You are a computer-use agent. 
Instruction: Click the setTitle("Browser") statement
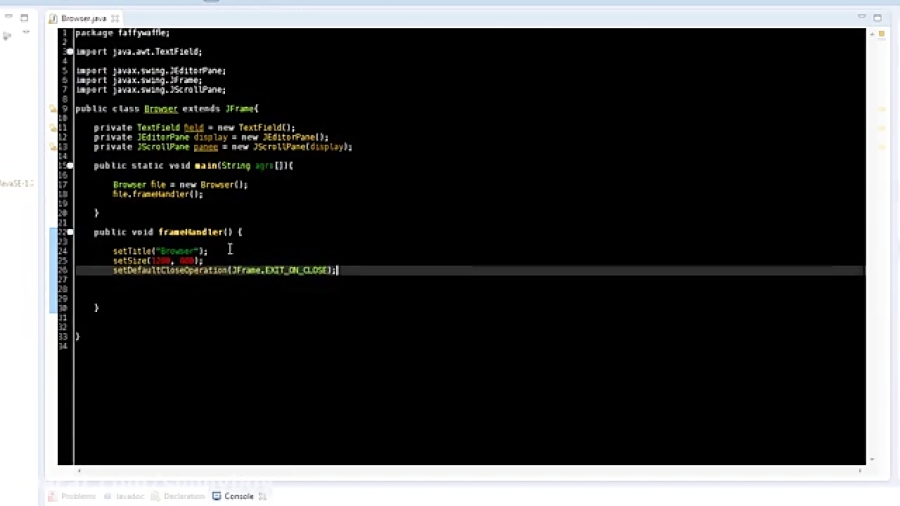tap(160, 251)
